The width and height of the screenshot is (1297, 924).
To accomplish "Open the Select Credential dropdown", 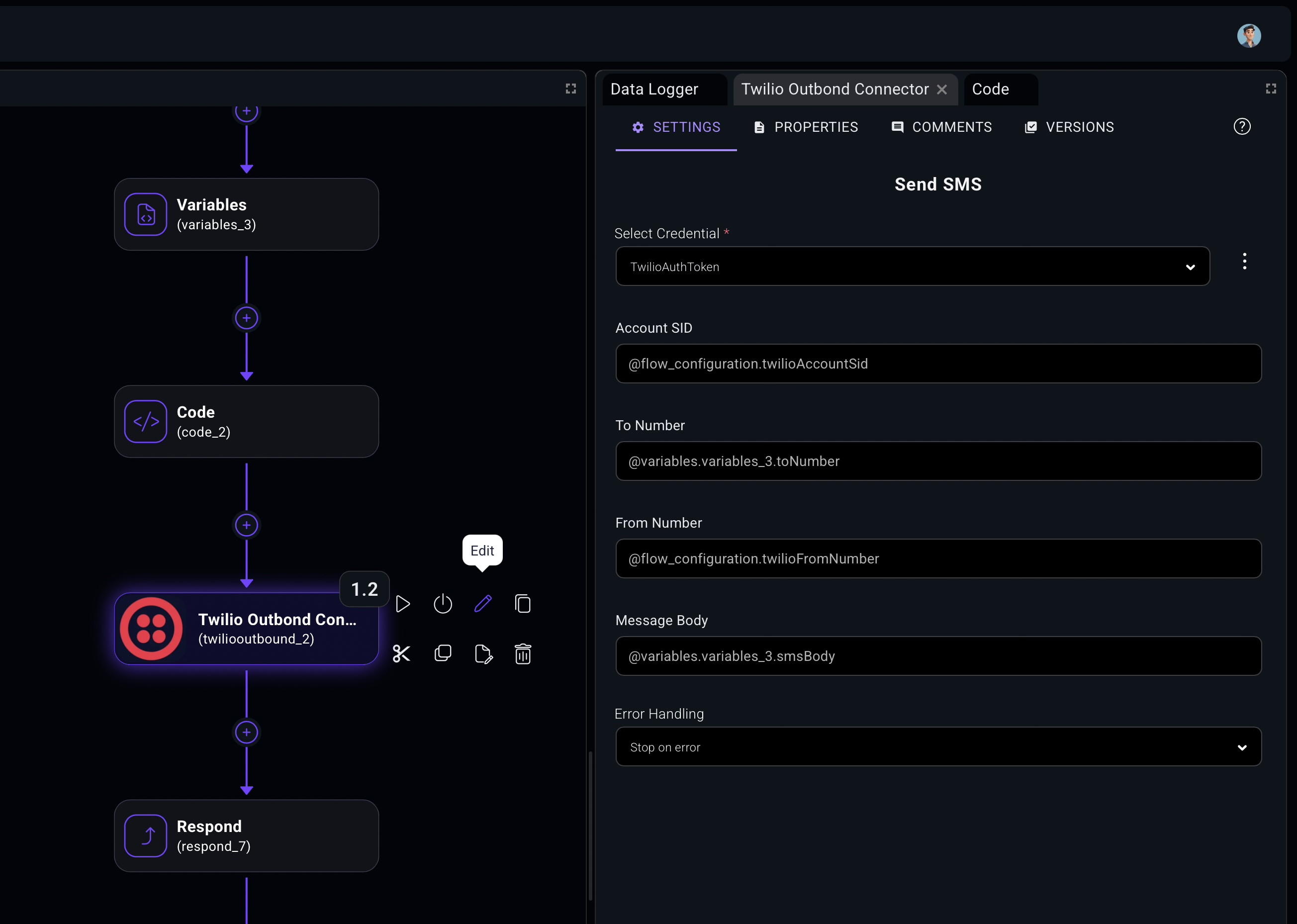I will [x=913, y=266].
